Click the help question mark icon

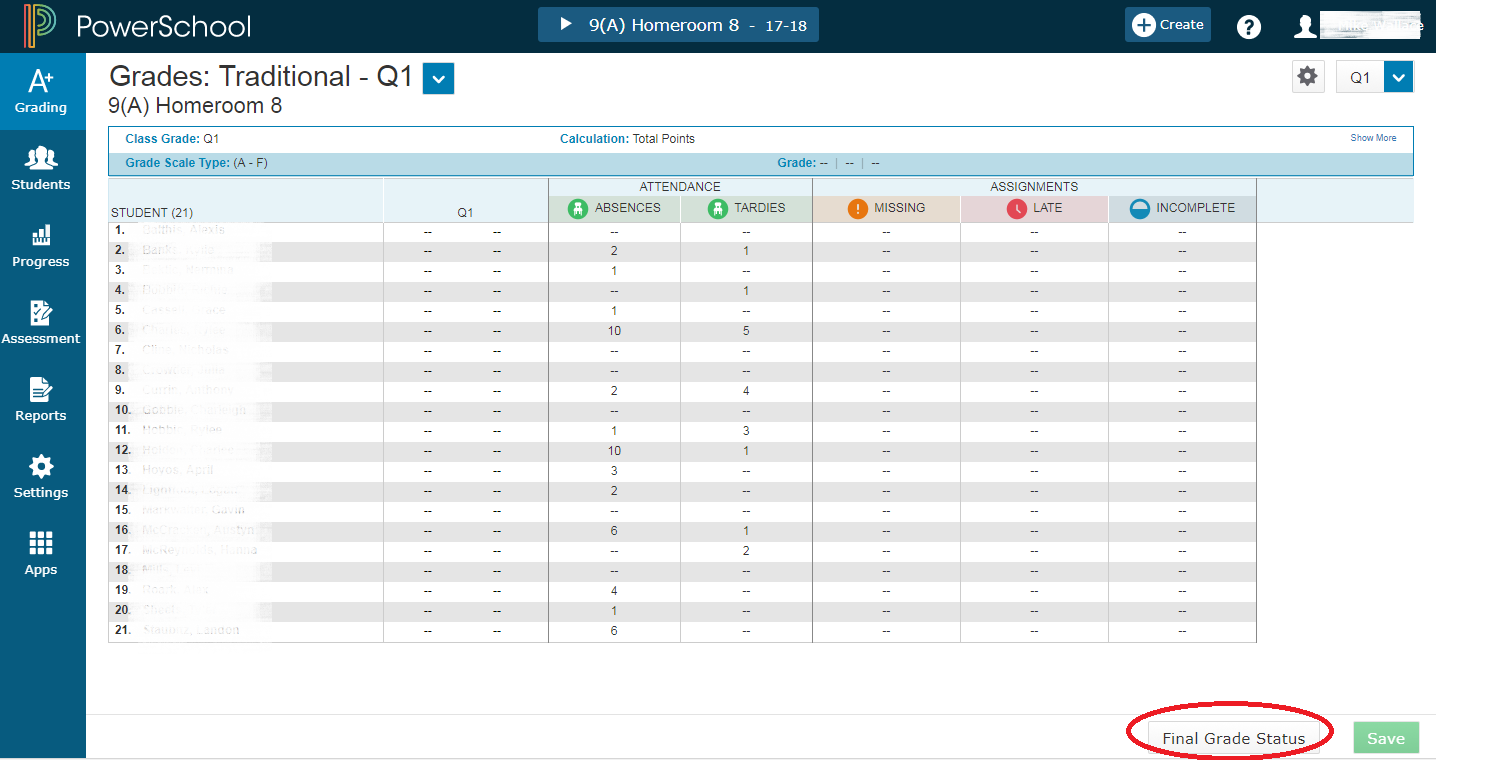click(x=1248, y=27)
